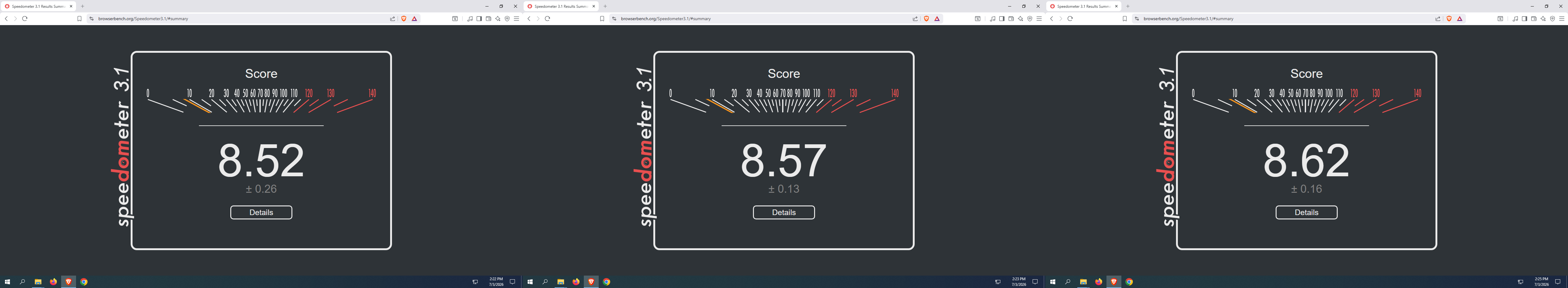Reload the page in the 8.52 window
The image size is (1568, 288).
point(25,19)
